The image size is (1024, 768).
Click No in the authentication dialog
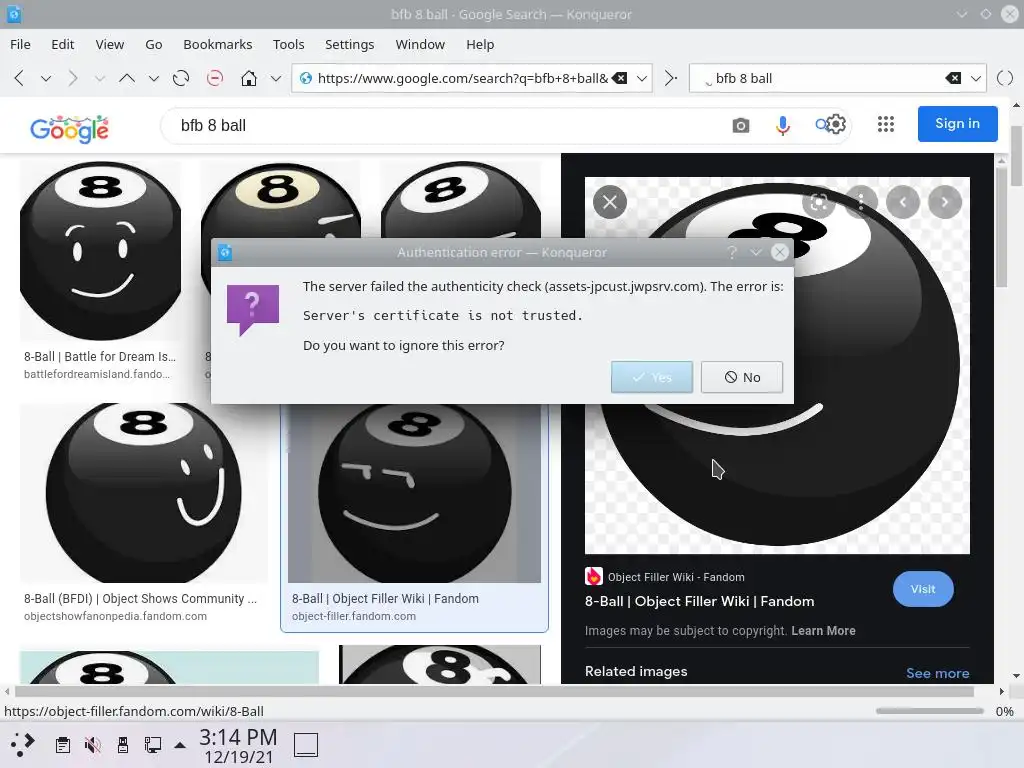tap(742, 377)
